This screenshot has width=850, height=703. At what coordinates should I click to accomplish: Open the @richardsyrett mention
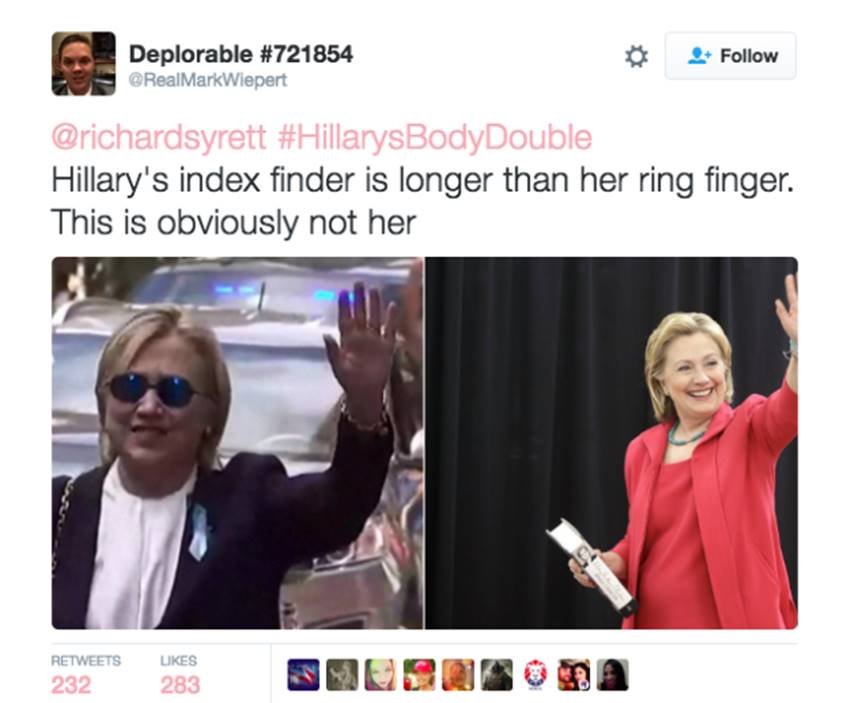click(x=158, y=137)
